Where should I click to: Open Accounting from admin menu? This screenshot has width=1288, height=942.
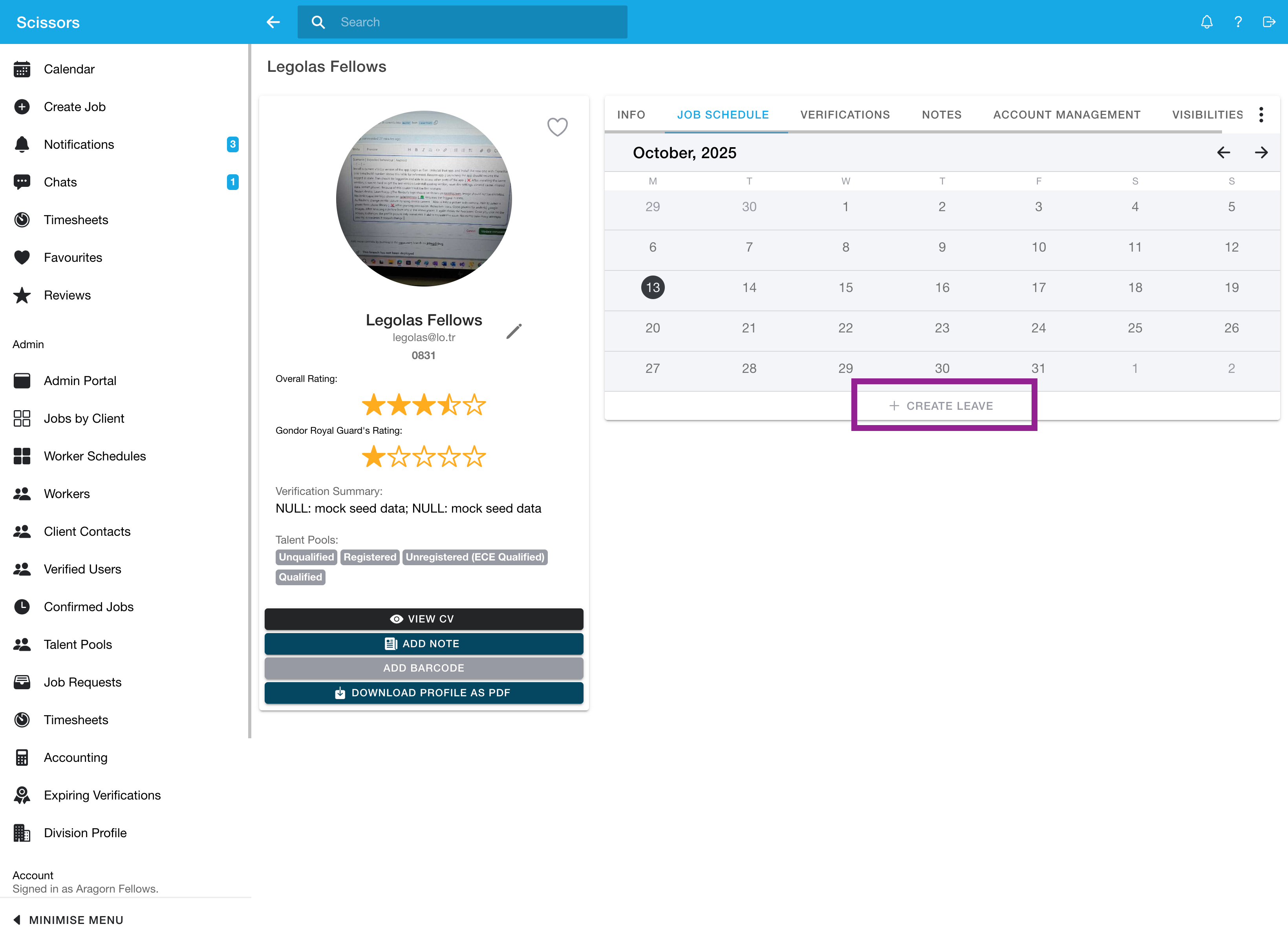(x=75, y=757)
